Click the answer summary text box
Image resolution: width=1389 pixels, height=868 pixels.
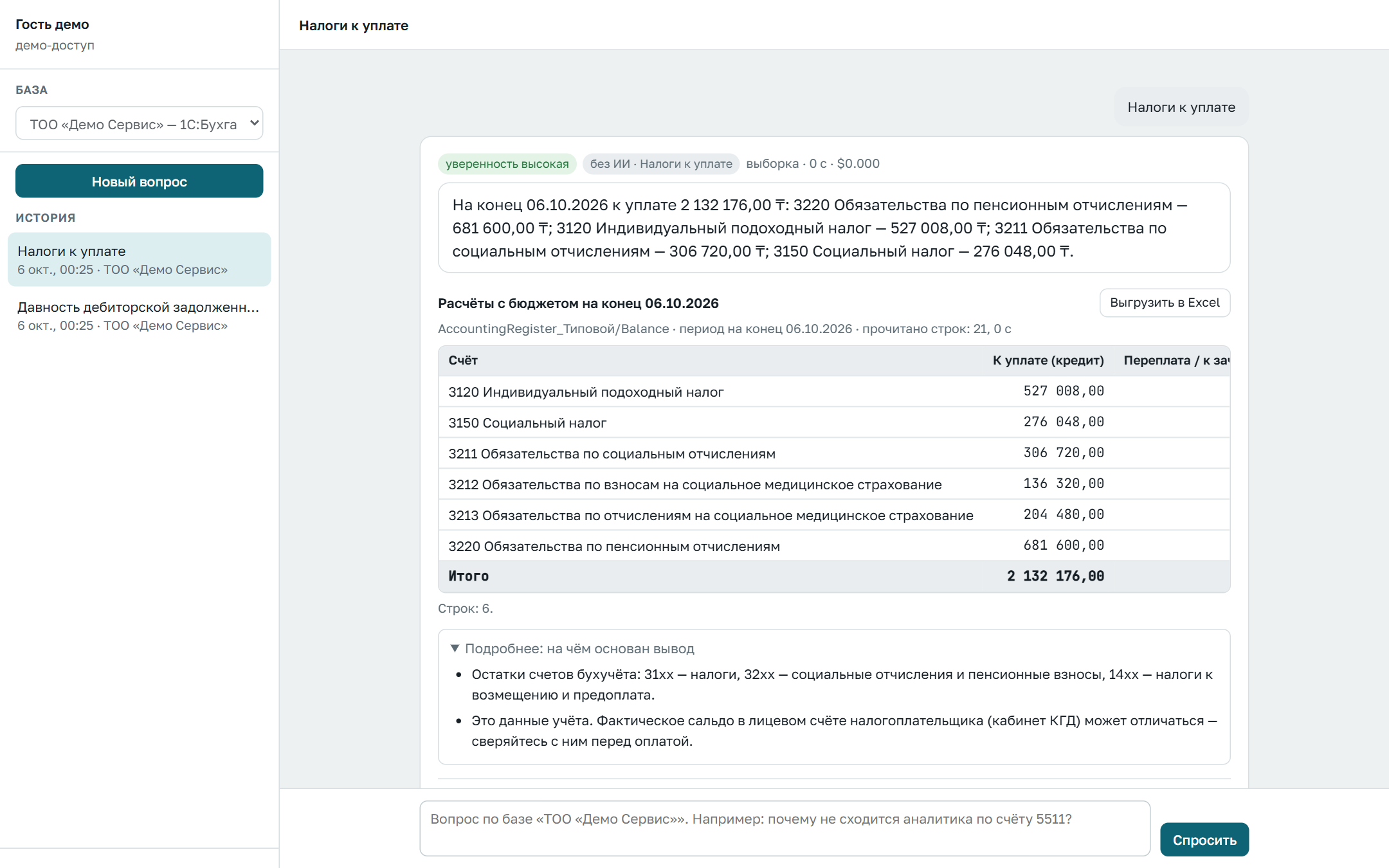pyautogui.click(x=834, y=228)
